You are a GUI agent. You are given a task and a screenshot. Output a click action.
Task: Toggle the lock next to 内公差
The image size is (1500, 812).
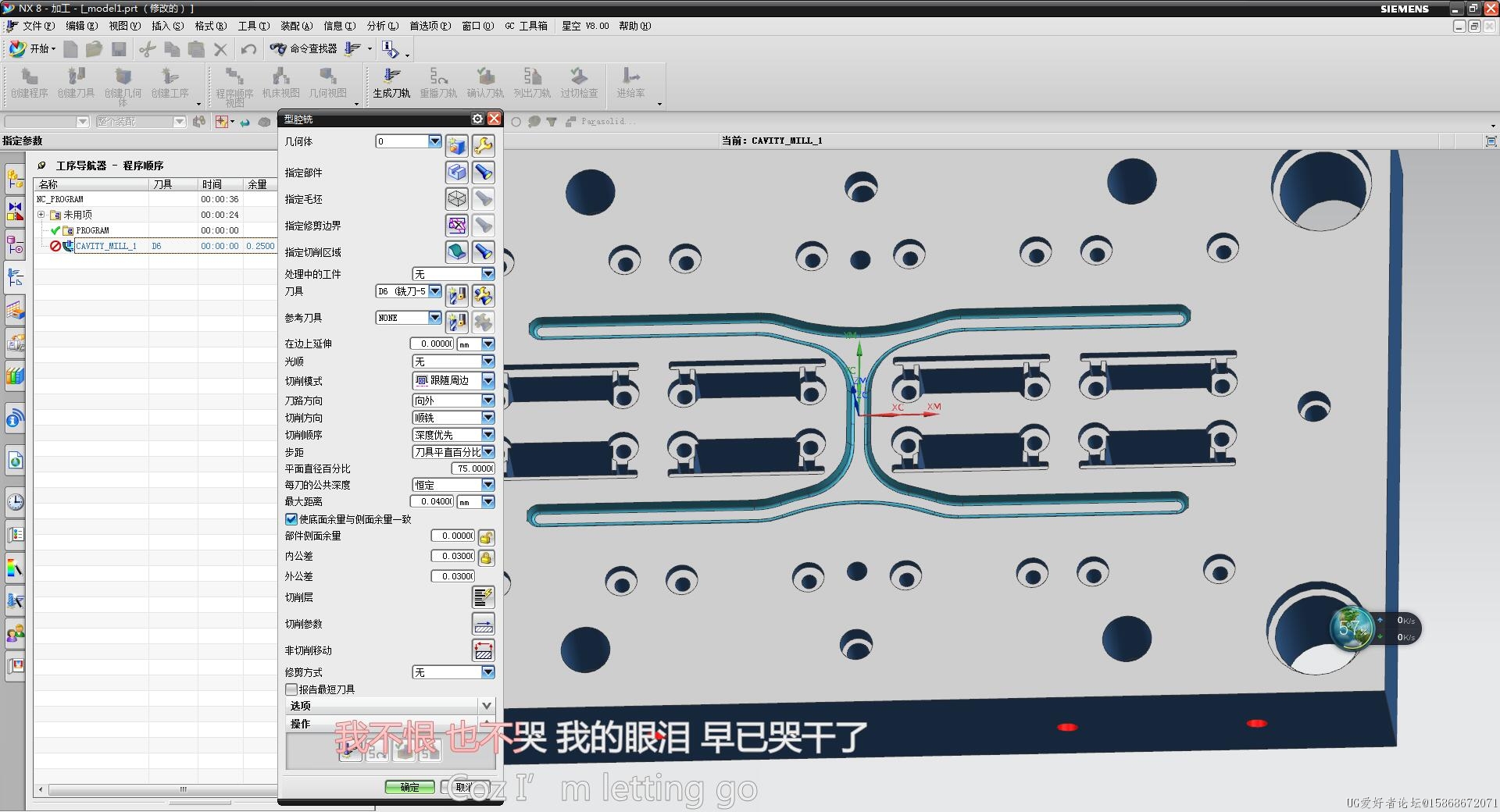[486, 557]
